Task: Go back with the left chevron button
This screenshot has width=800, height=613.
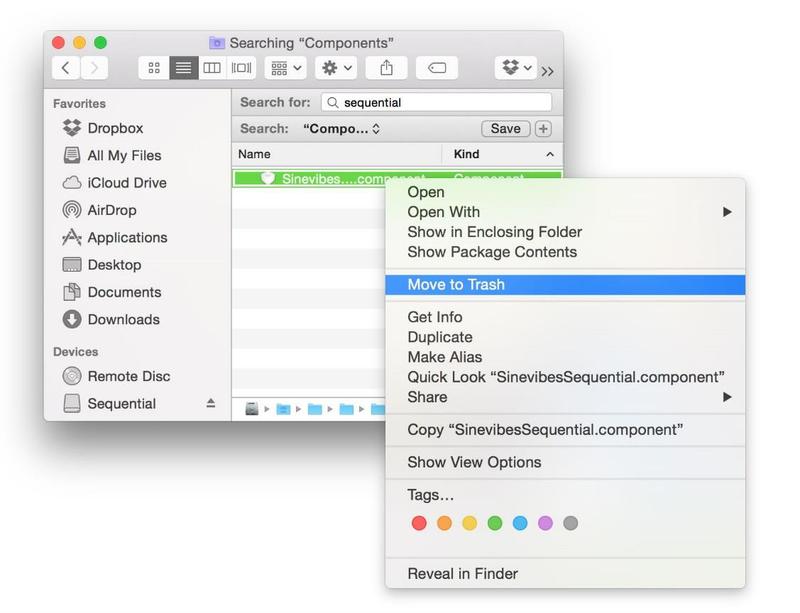Action: [66, 68]
